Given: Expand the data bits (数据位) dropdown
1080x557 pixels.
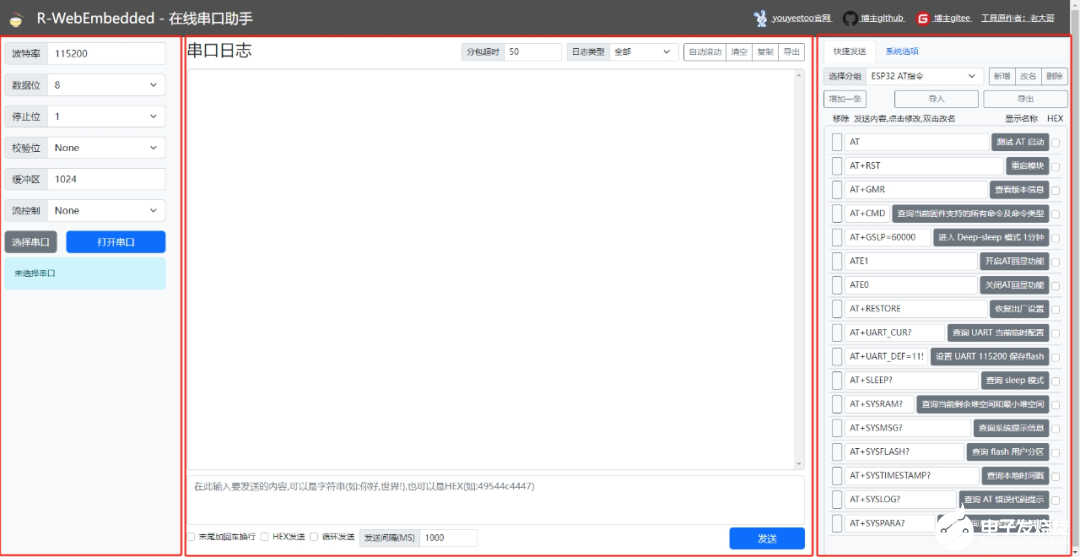Looking at the screenshot, I should [106, 85].
